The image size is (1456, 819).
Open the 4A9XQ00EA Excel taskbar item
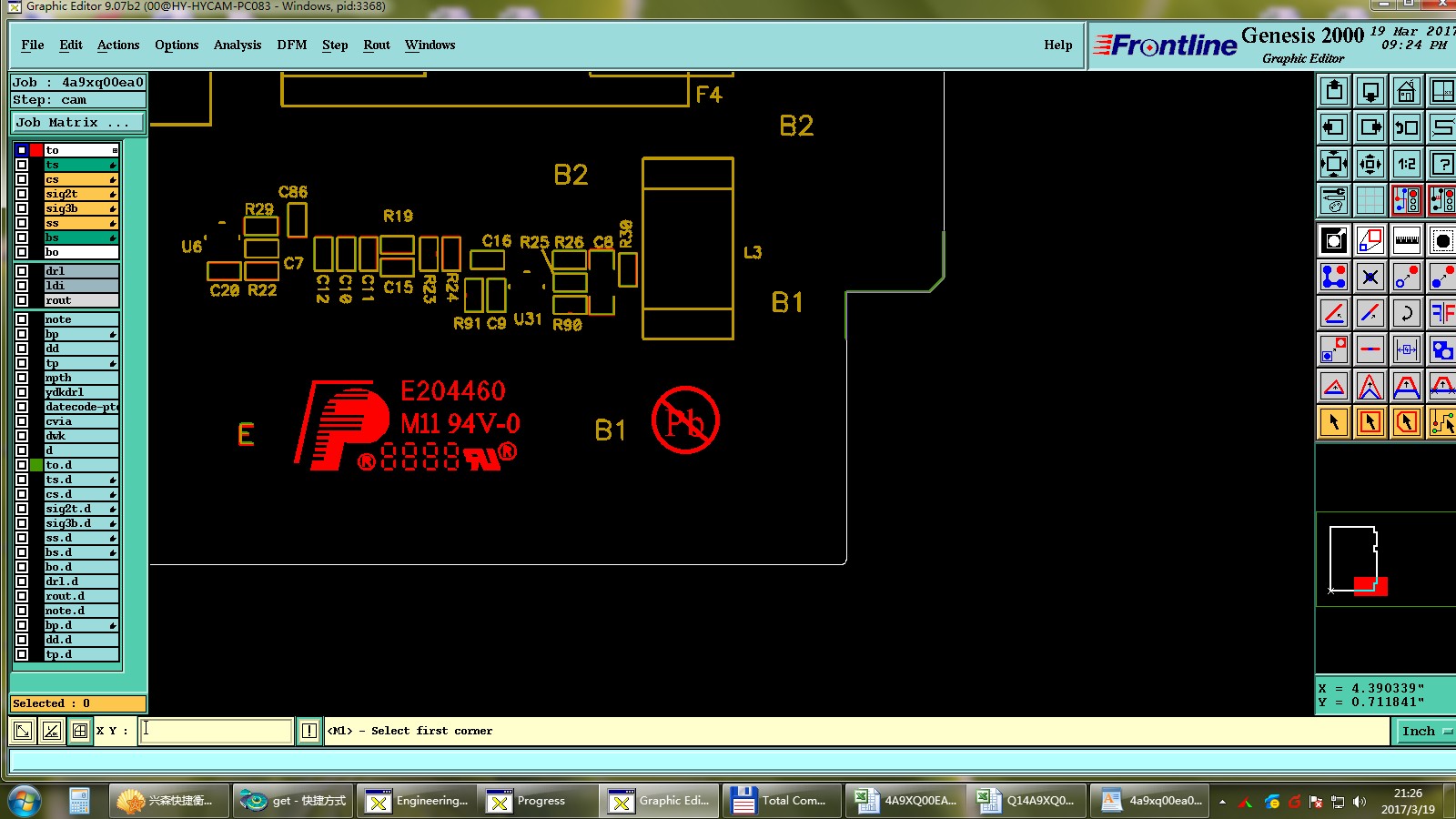[x=905, y=801]
